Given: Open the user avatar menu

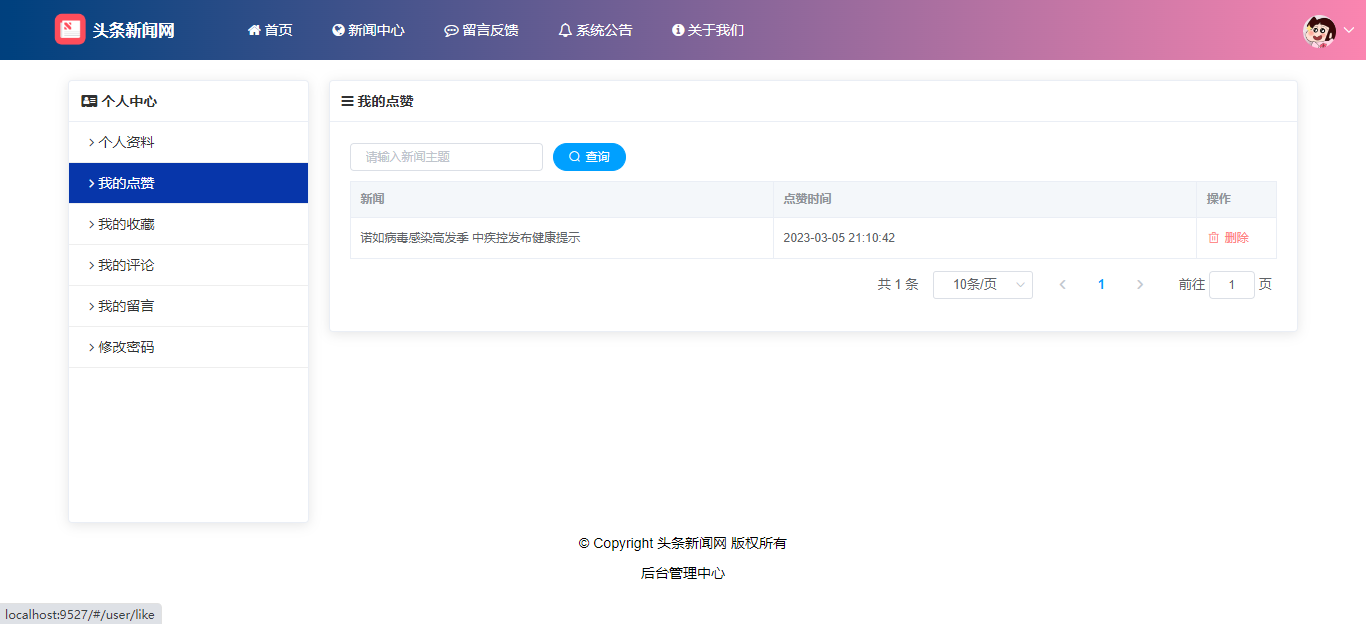Looking at the screenshot, I should [1319, 31].
